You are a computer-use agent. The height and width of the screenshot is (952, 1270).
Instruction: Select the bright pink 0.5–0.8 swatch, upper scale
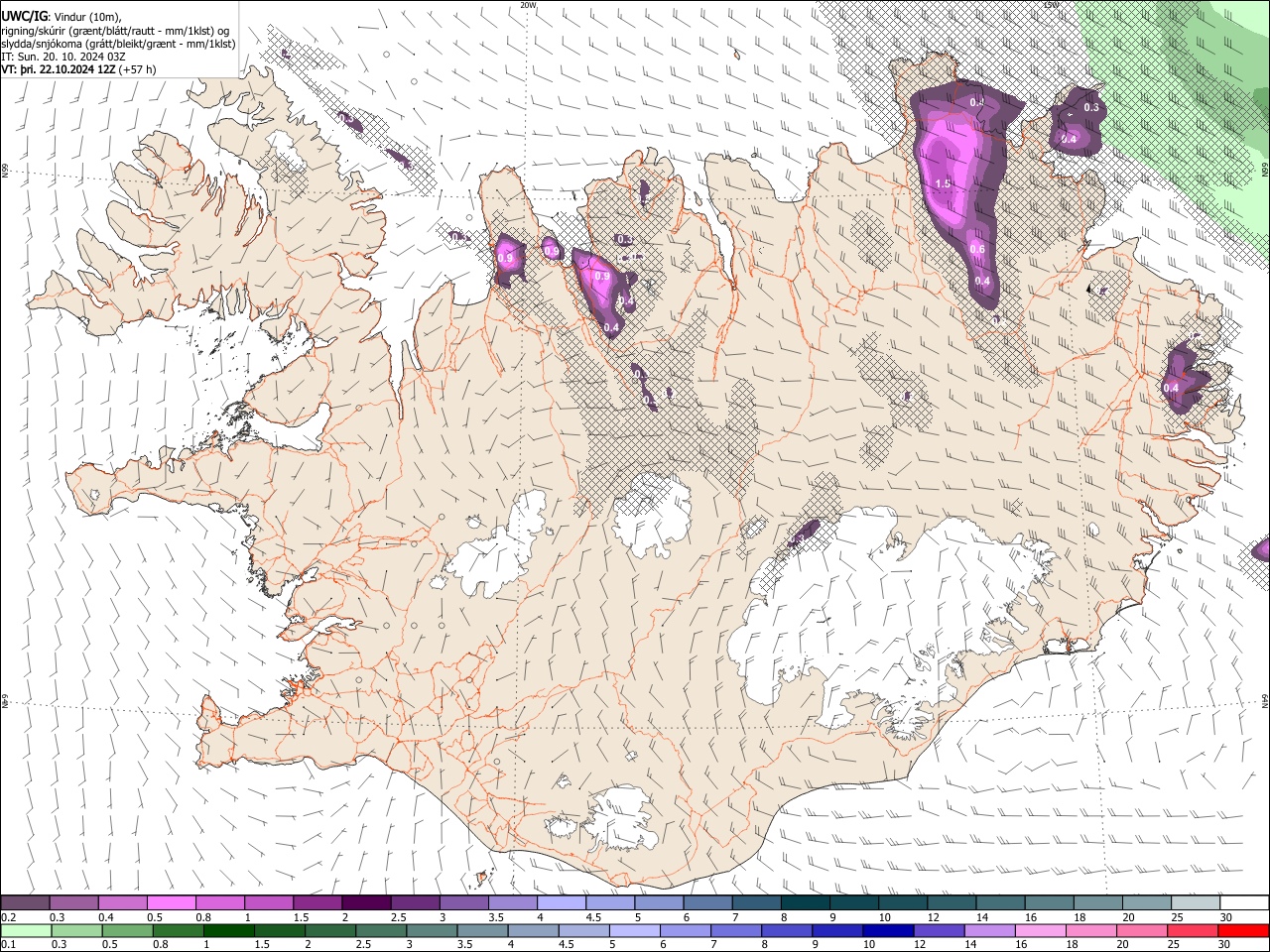(x=172, y=902)
